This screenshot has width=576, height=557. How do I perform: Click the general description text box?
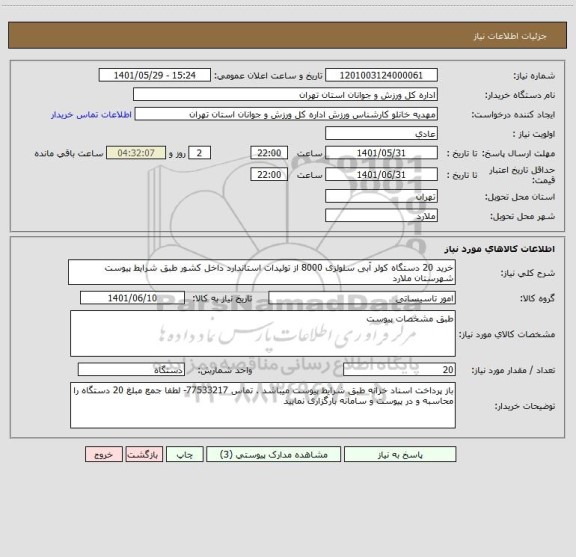(262, 272)
